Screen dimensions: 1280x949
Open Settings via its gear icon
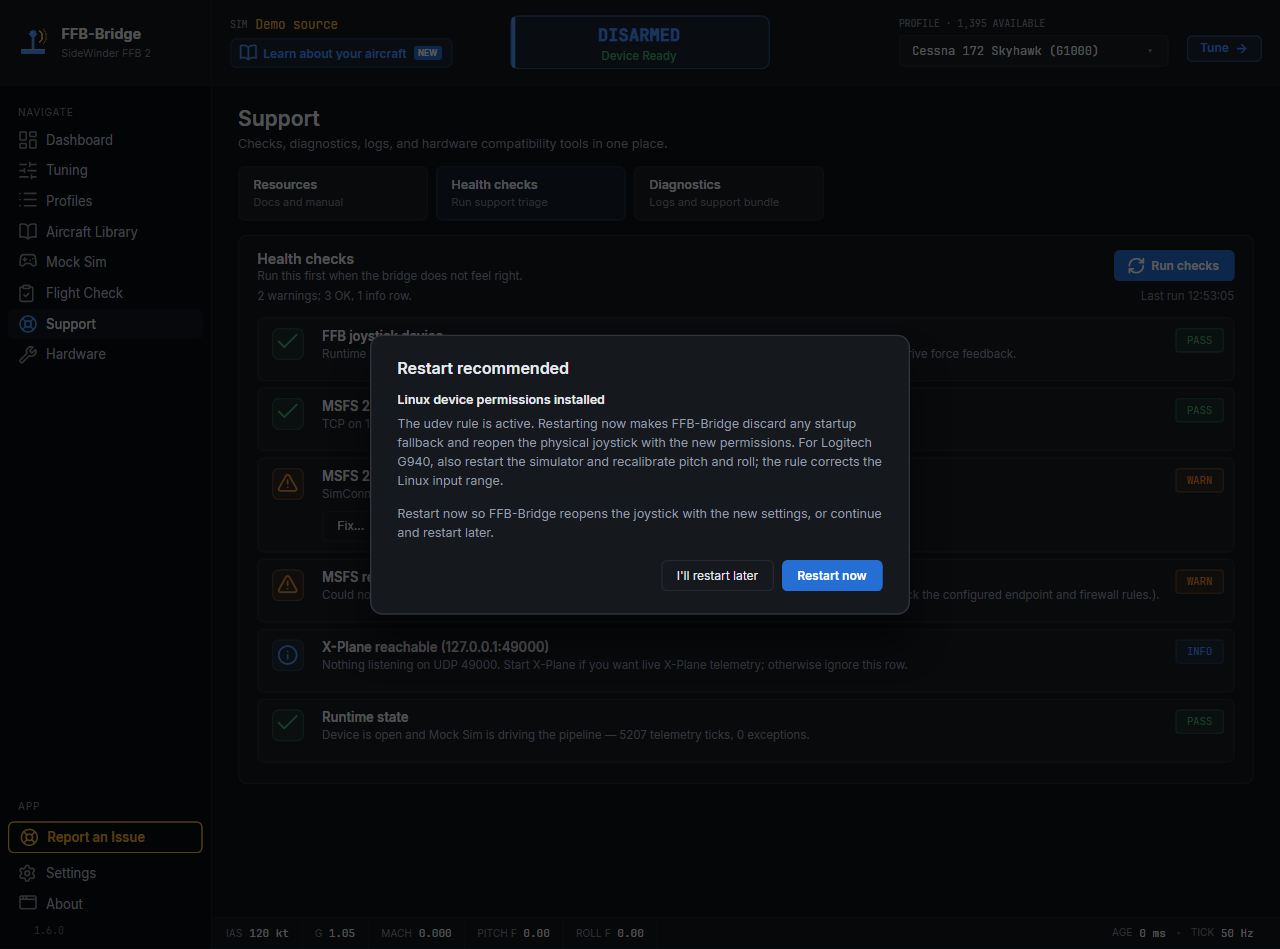tap(28, 873)
